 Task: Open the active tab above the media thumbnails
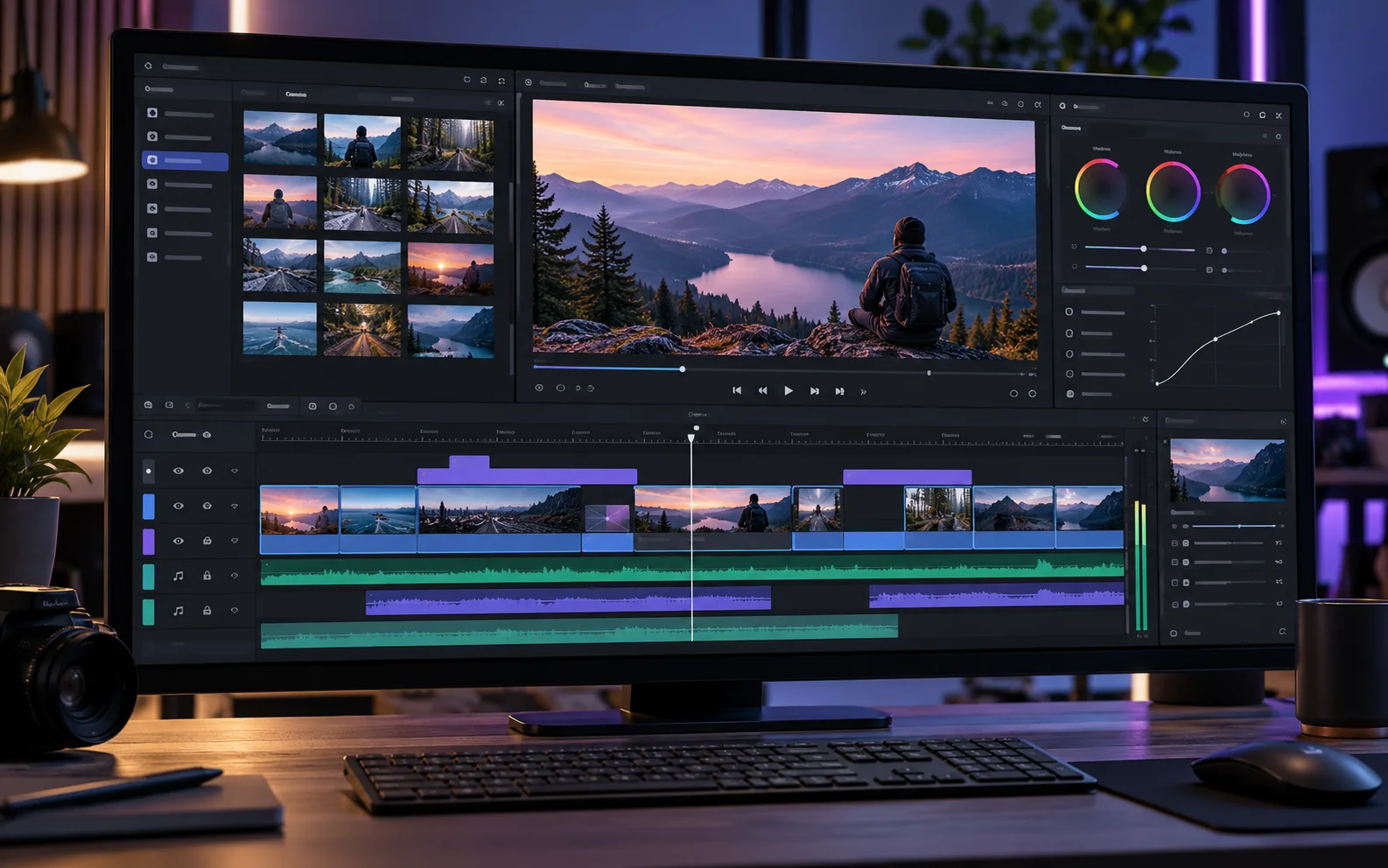296,94
